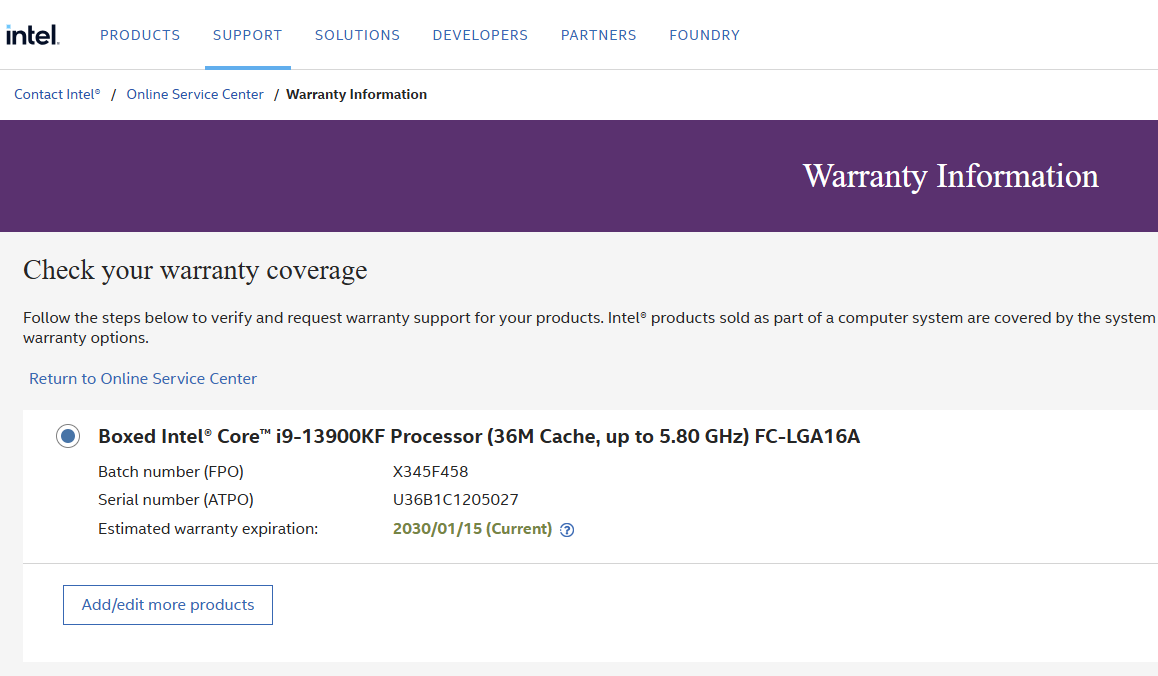This screenshot has height=676, width=1158.
Task: Click Return to Online Service Center
Action: [x=142, y=379]
